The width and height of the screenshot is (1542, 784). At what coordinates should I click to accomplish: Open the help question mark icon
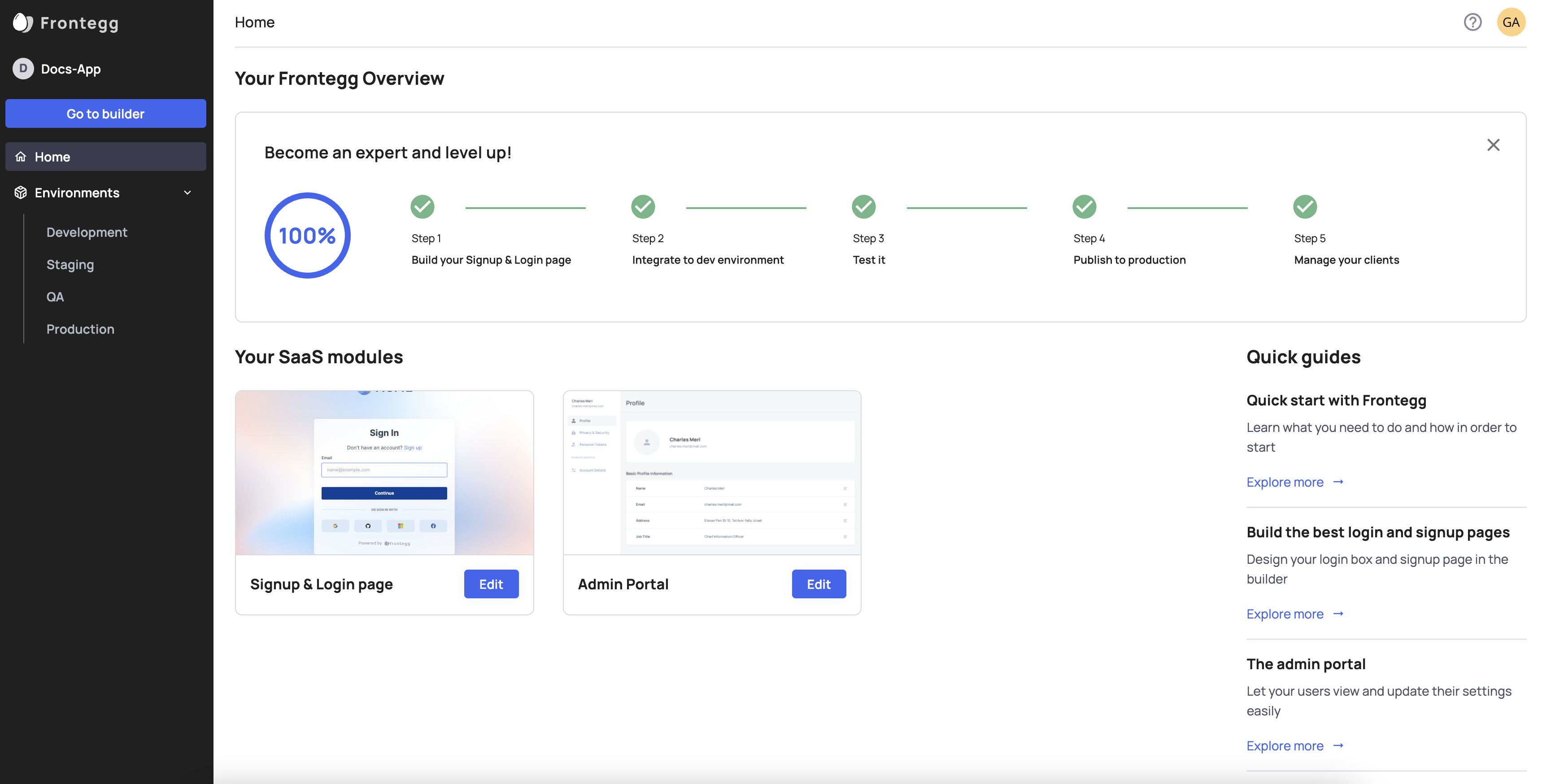click(1472, 22)
